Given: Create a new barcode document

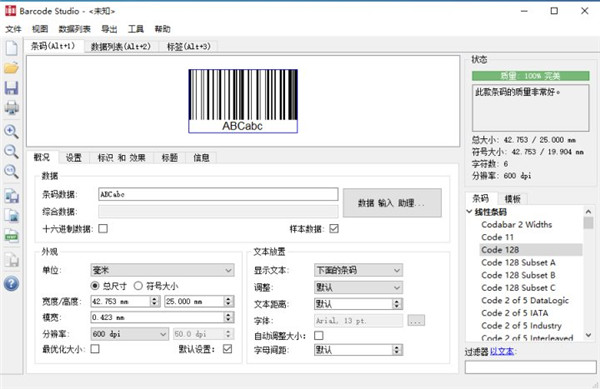Looking at the screenshot, I should tap(11, 48).
